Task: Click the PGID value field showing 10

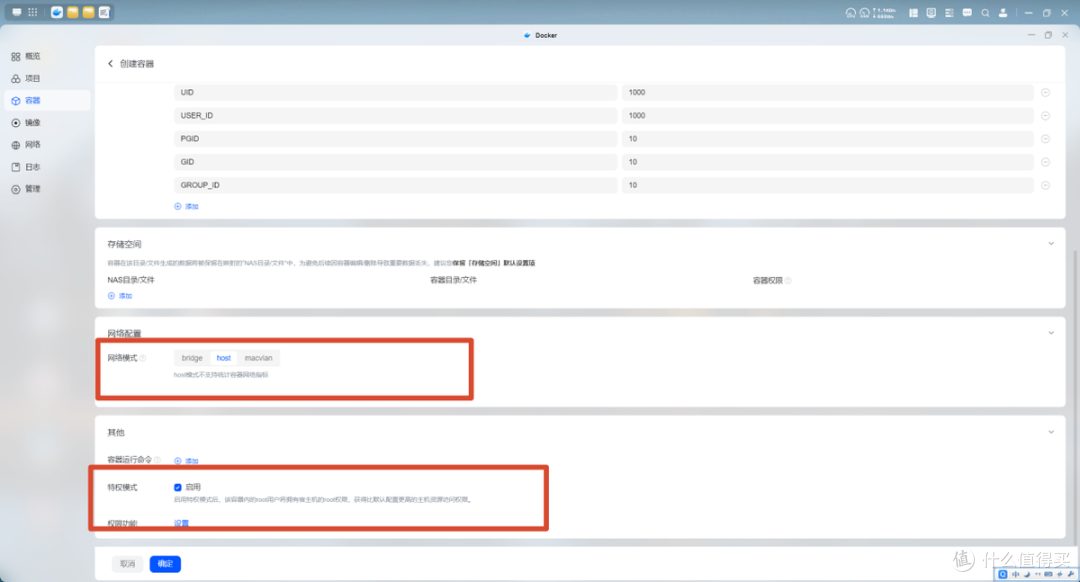Action: pos(827,138)
